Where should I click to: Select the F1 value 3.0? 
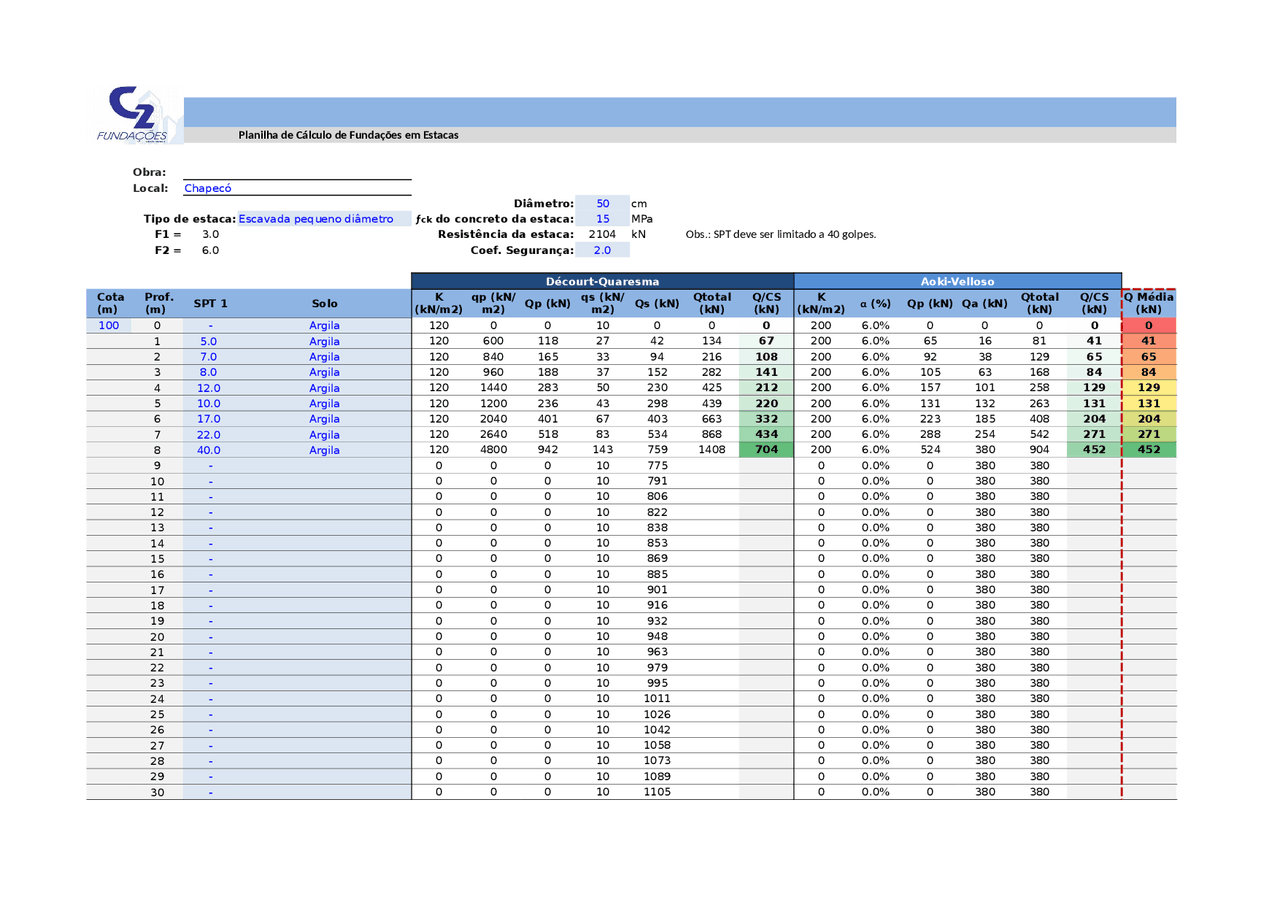pos(211,234)
